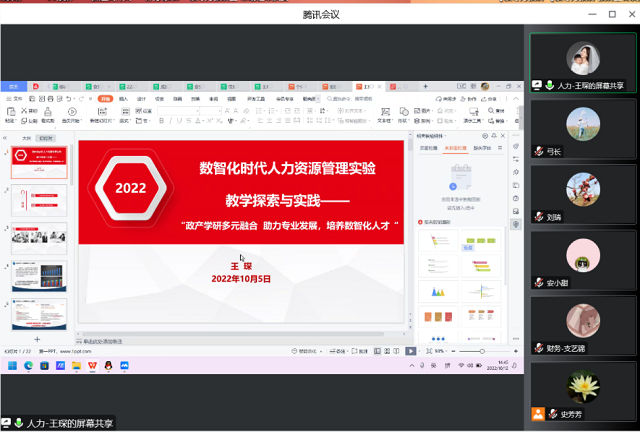The width and height of the screenshot is (640, 432).
Task: Open the WPS Home tab
Action: coord(14,87)
